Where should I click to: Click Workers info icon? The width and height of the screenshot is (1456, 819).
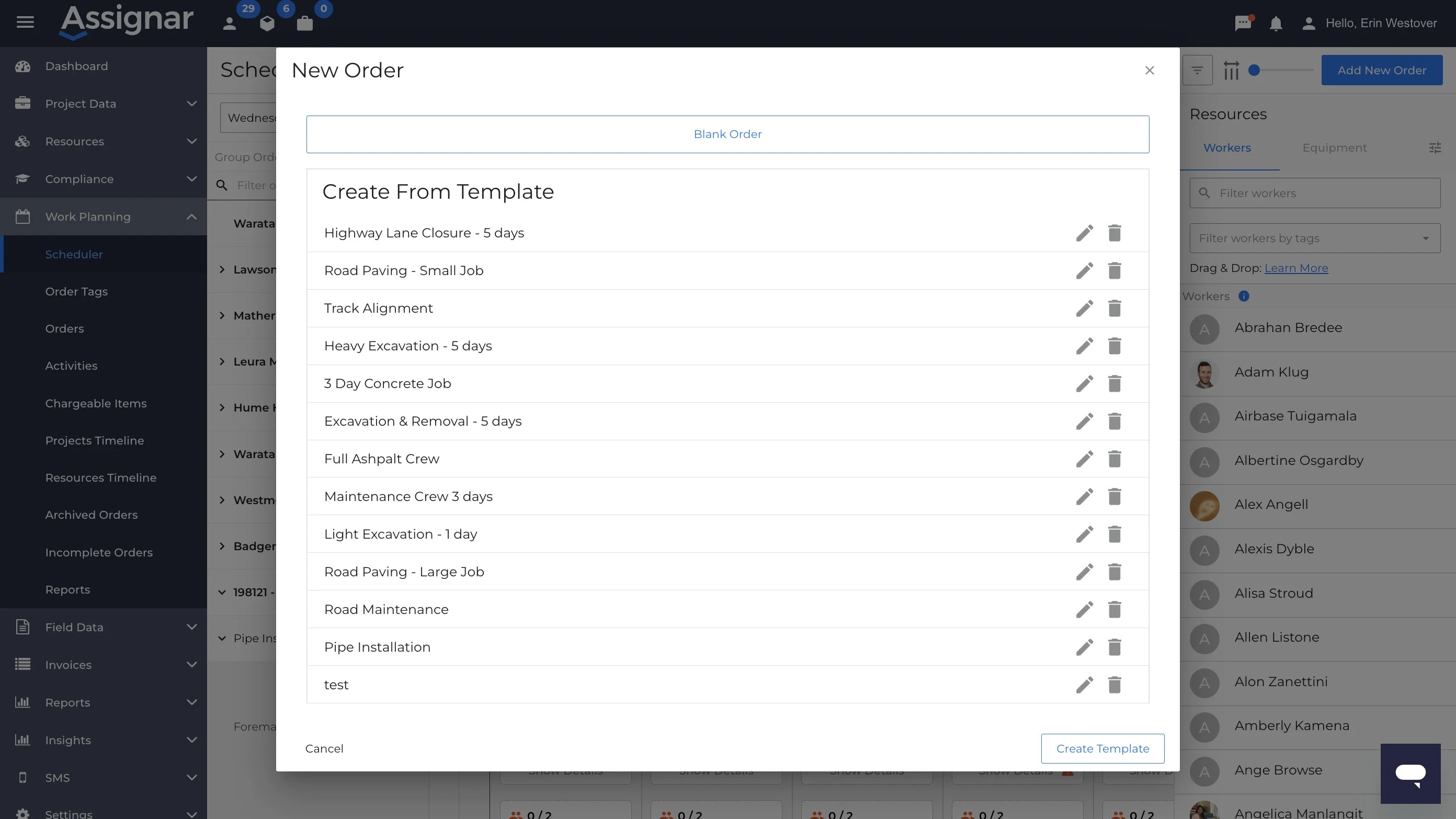pyautogui.click(x=1244, y=296)
